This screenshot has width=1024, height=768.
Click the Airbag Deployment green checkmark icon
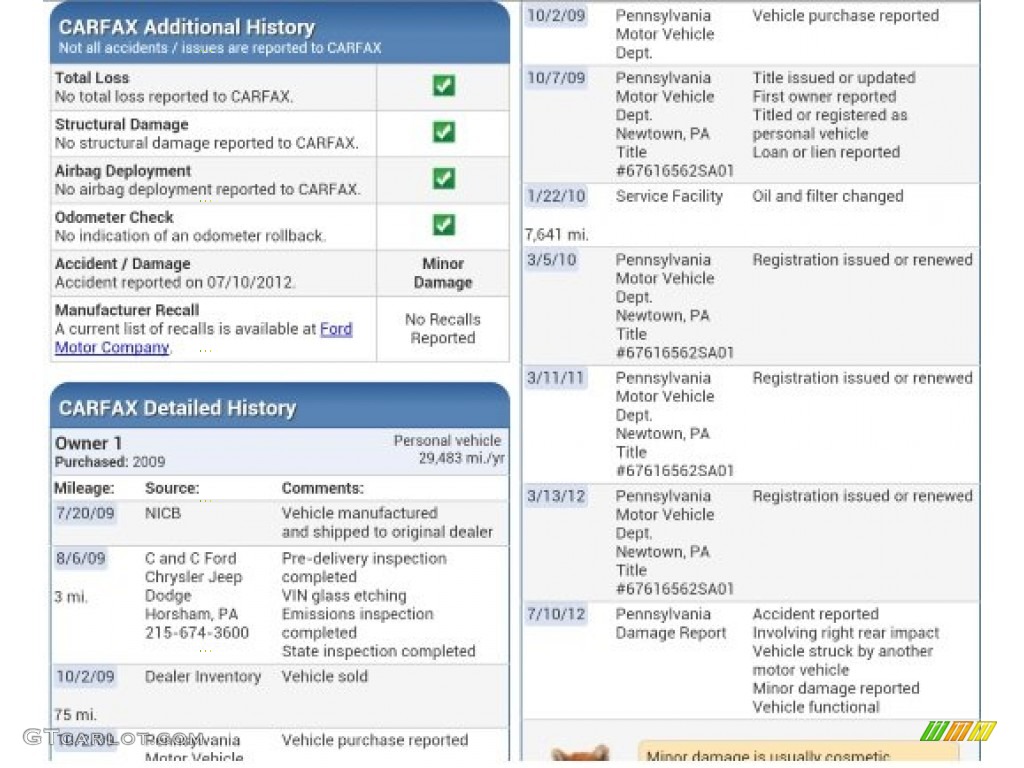(443, 178)
